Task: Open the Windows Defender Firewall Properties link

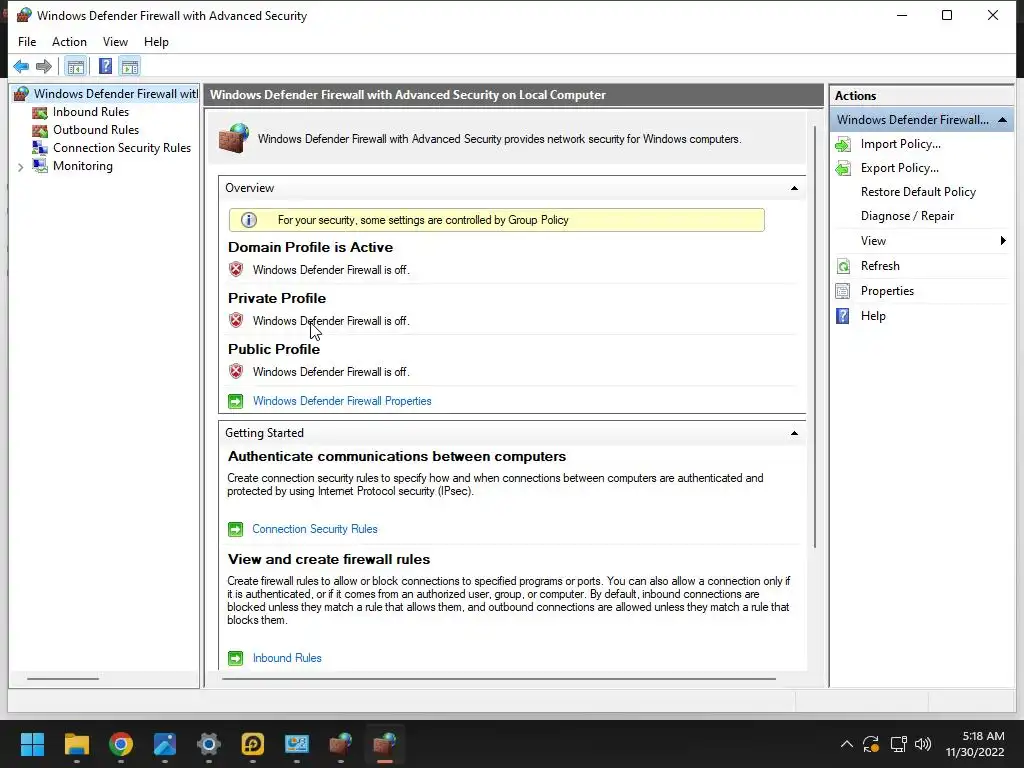Action: click(342, 401)
